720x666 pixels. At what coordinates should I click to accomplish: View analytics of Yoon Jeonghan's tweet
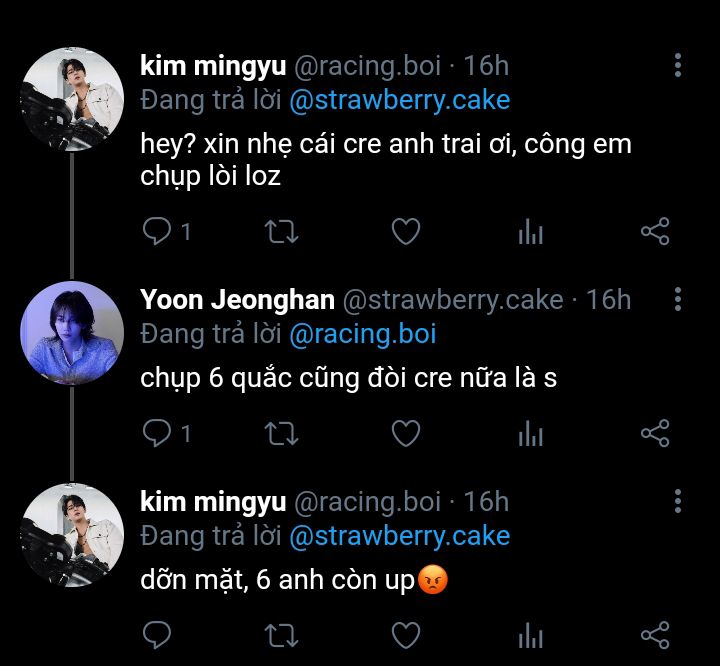(530, 434)
